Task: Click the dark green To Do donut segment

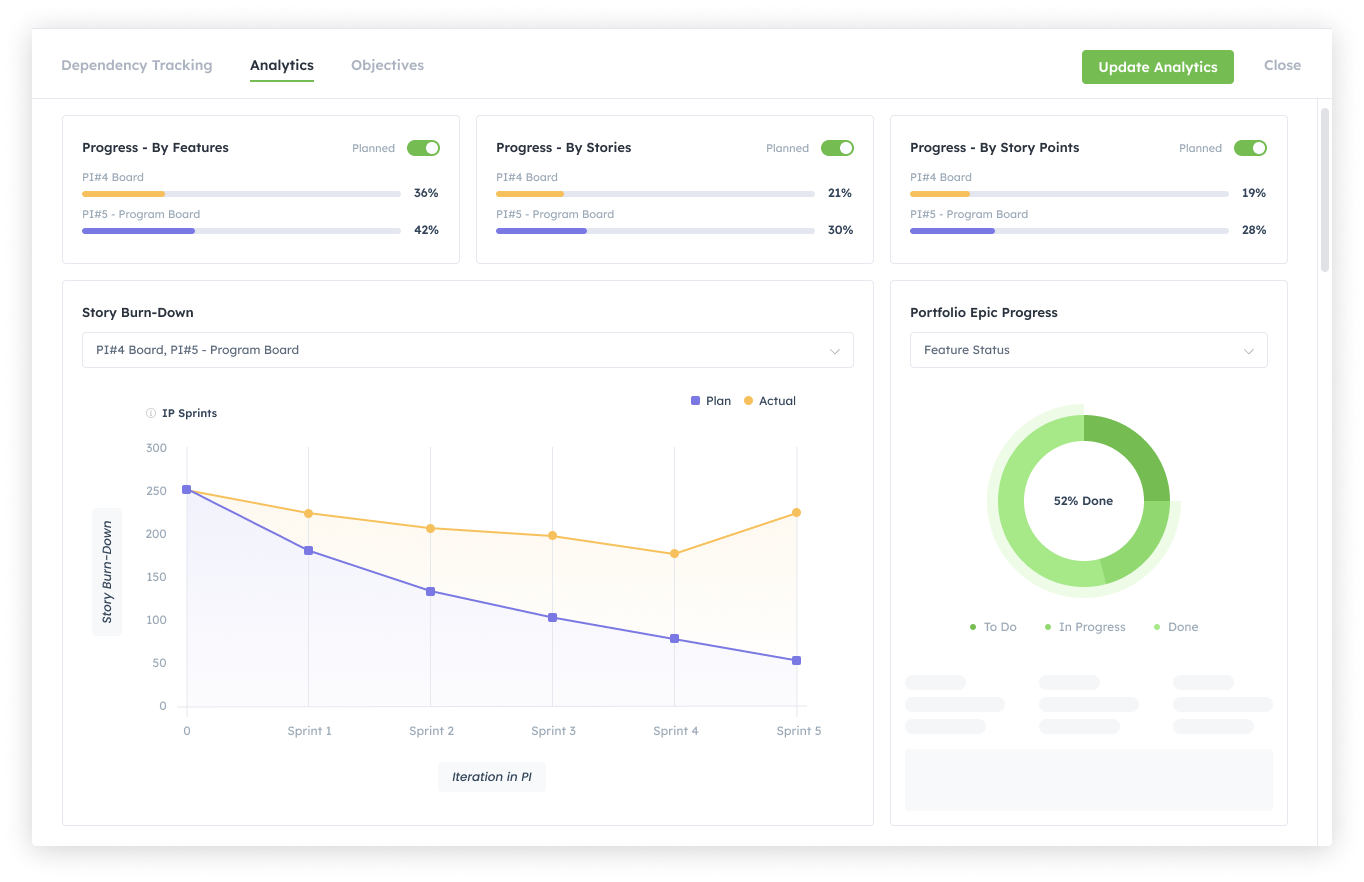Action: (1138, 452)
